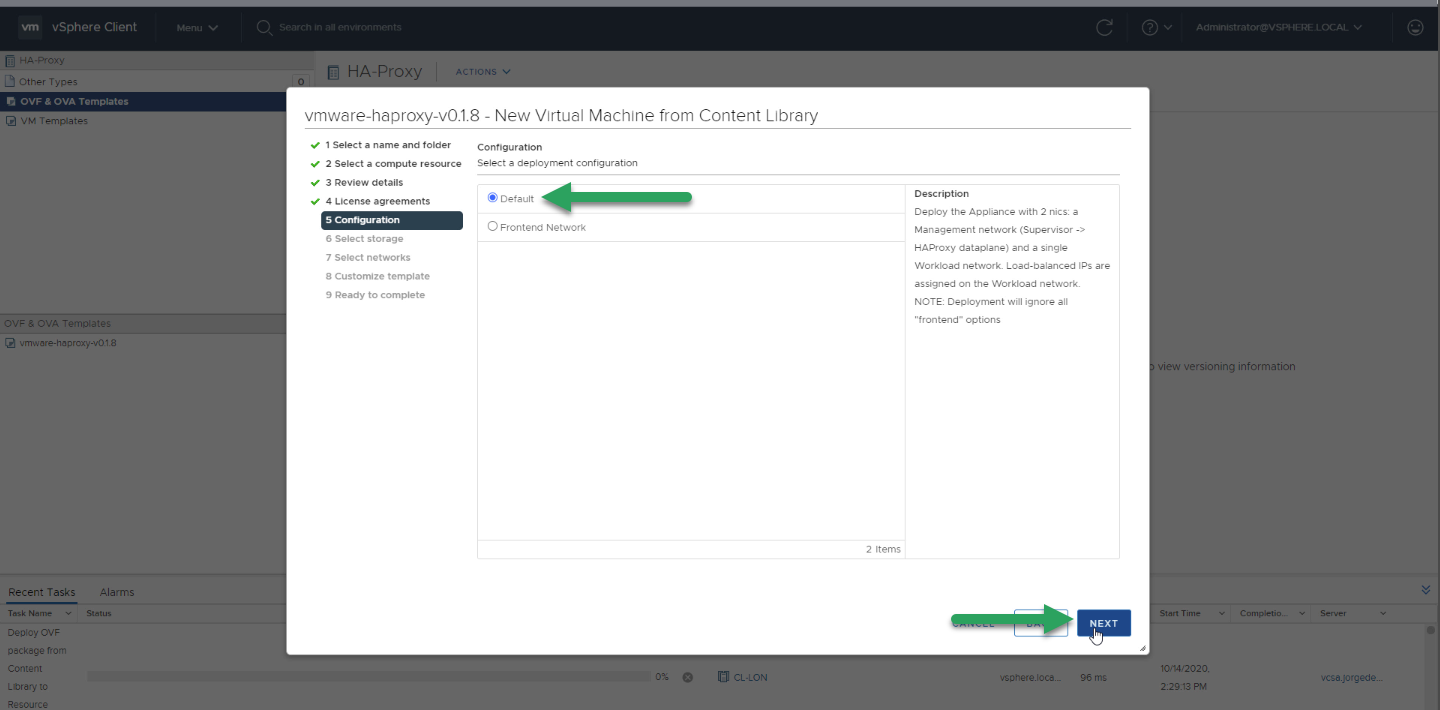Click step 9 Ready to complete

[375, 295]
